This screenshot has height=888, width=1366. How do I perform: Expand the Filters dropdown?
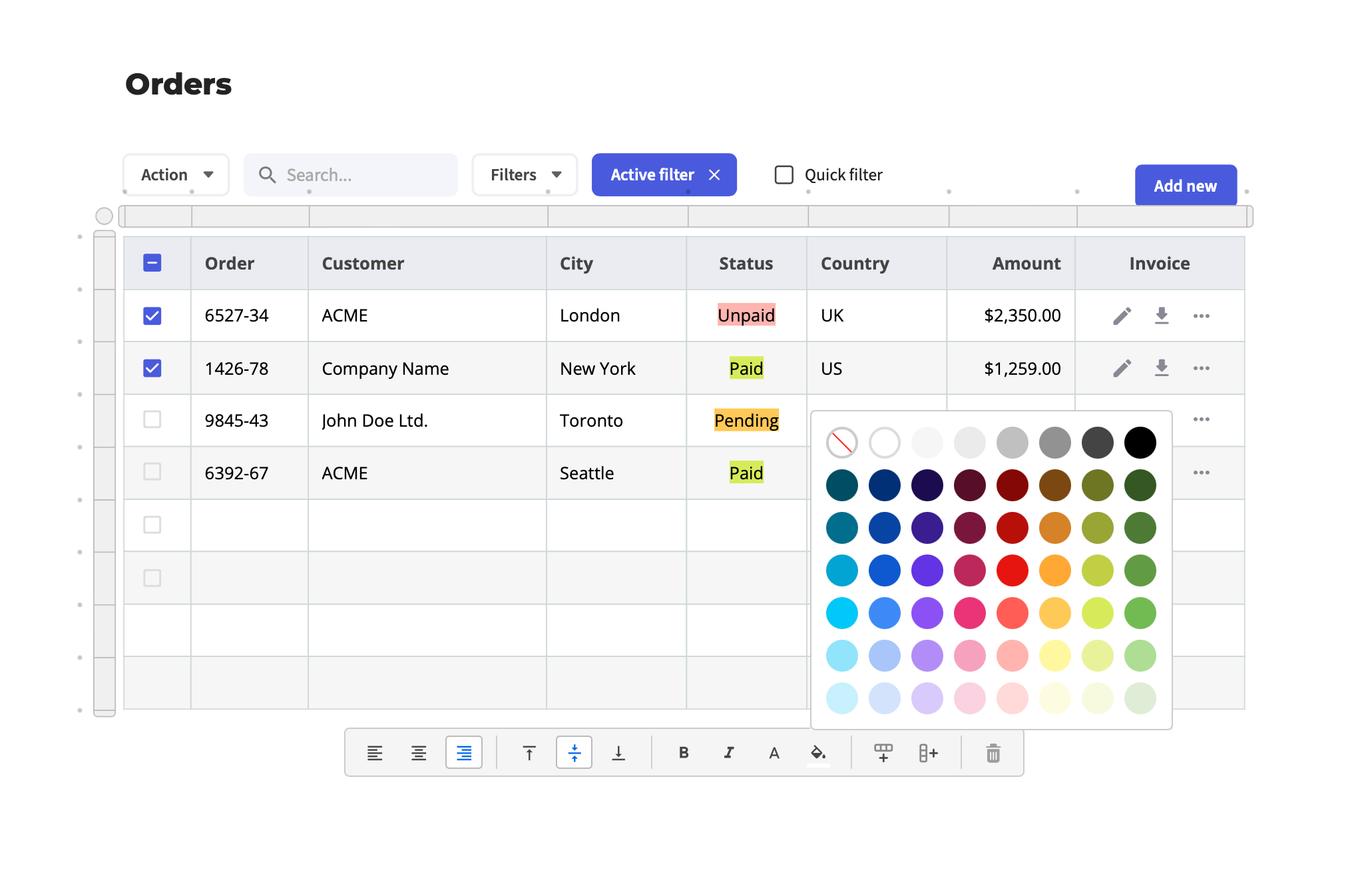[x=524, y=174]
